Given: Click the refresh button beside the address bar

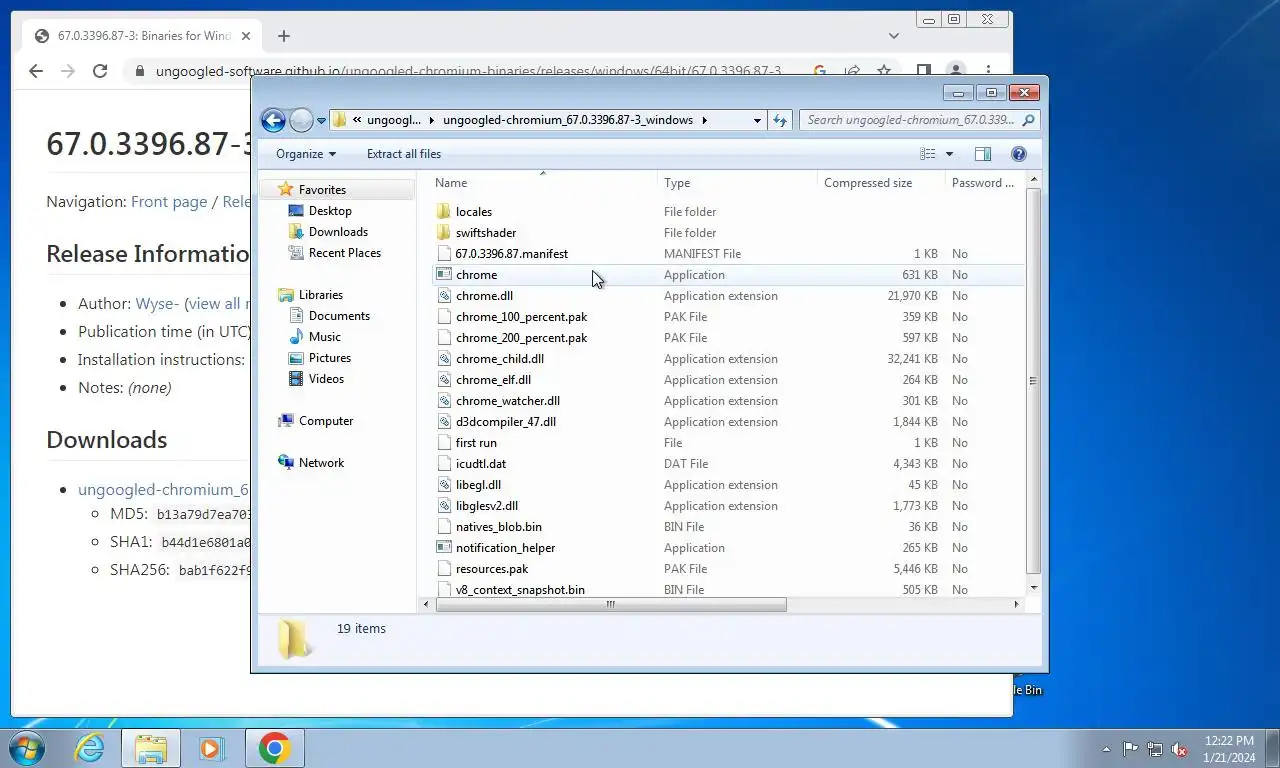Looking at the screenshot, I should (x=780, y=120).
